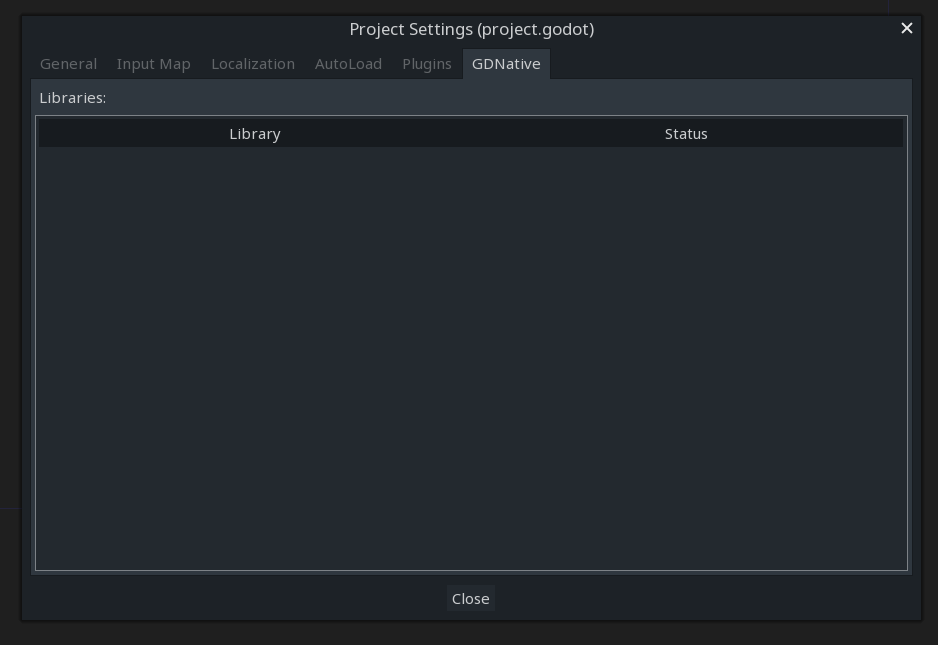This screenshot has height=645, width=938.
Task: Manage translations via the Localization tab
Action: [x=252, y=63]
